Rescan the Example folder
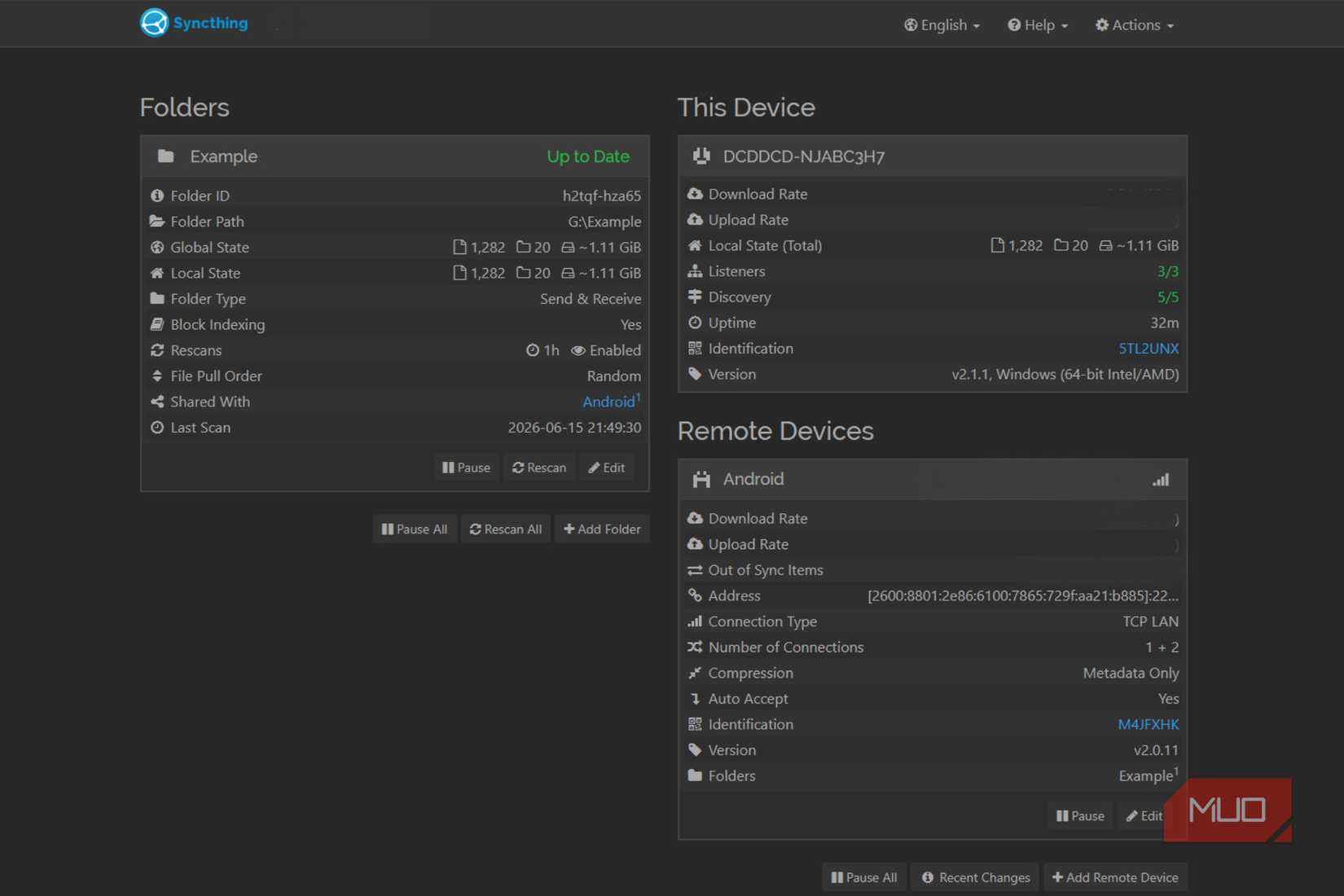The image size is (1344, 896). 539,468
